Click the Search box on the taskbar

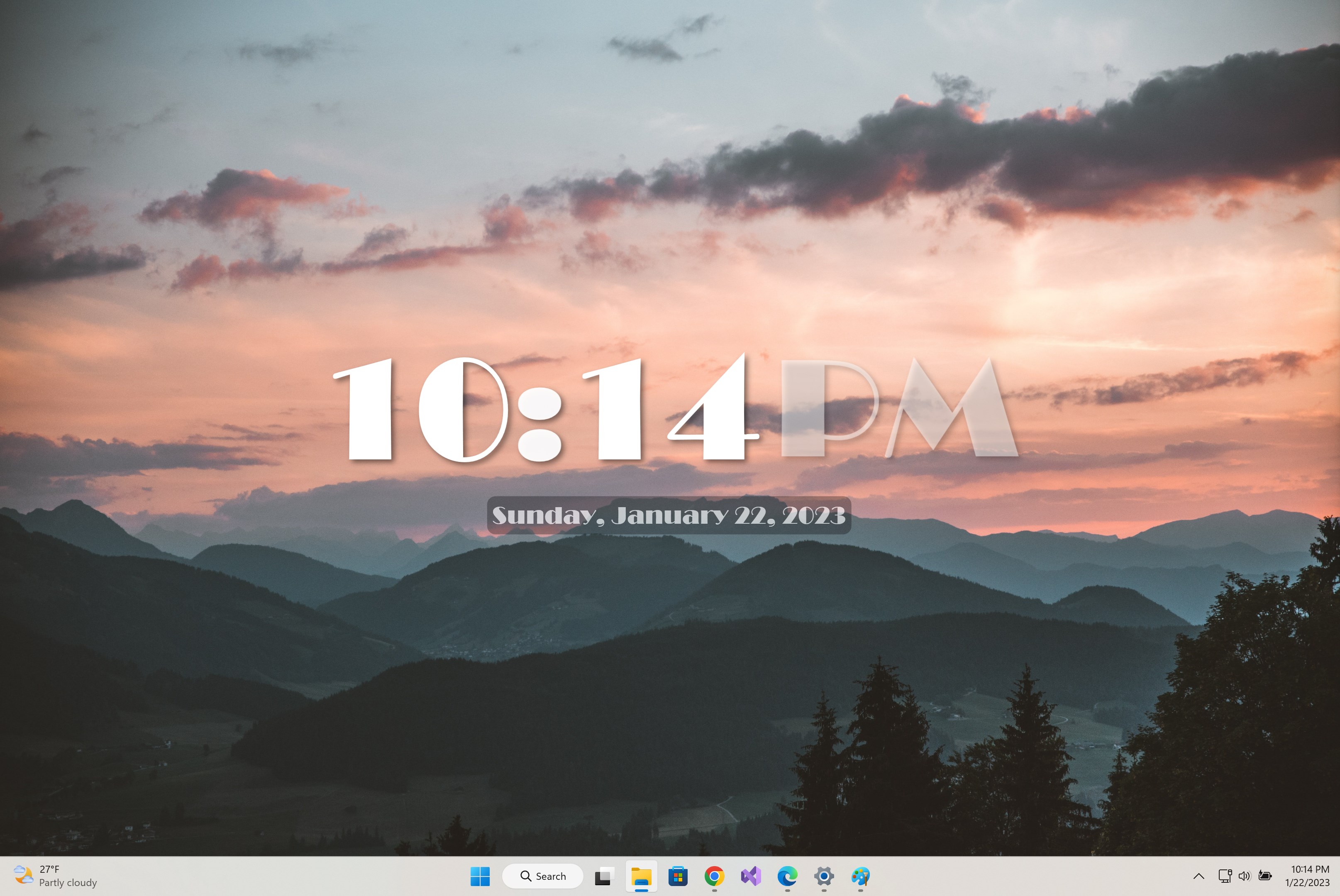(543, 875)
